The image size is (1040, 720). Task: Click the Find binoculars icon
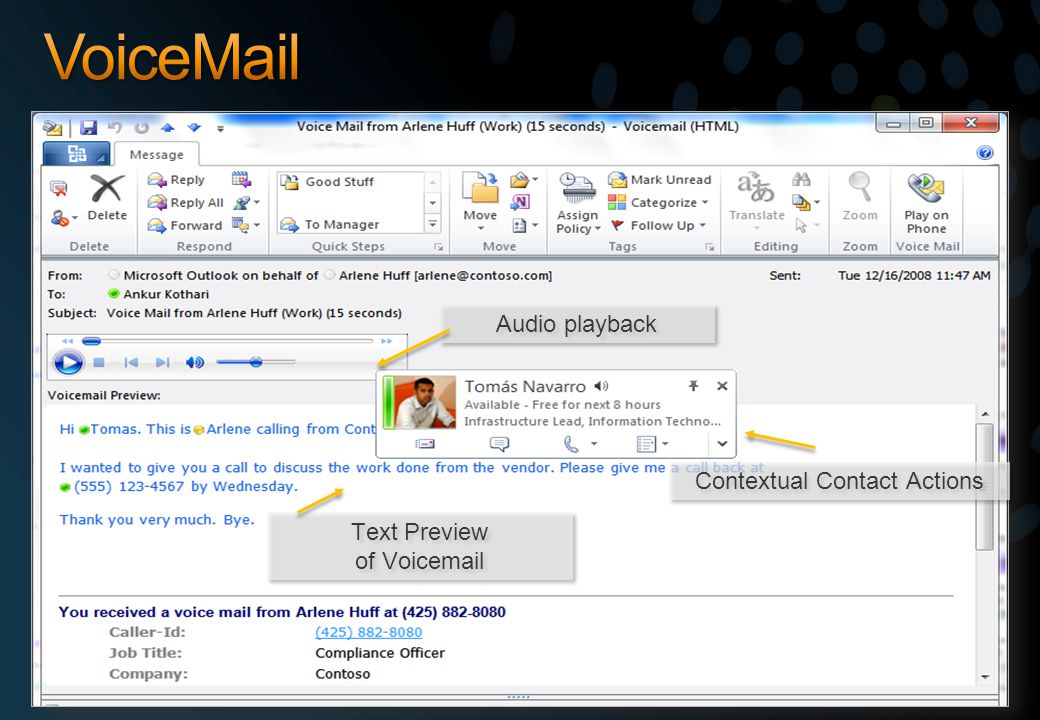coord(801,179)
